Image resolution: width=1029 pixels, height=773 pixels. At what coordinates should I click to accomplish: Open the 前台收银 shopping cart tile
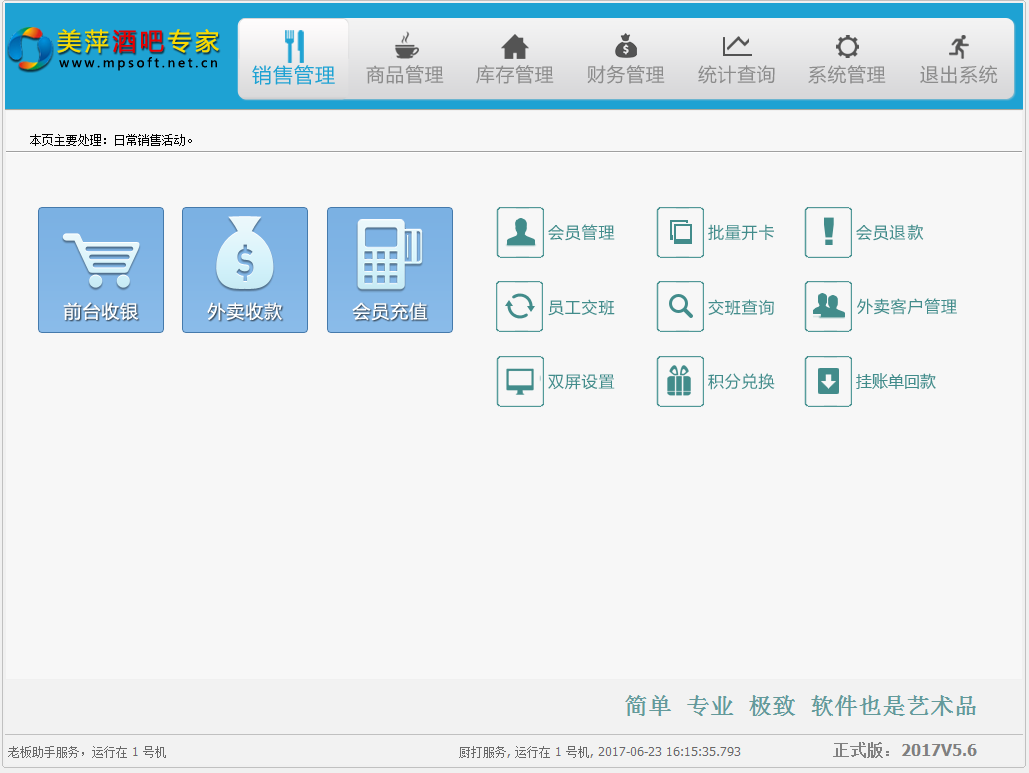101,270
